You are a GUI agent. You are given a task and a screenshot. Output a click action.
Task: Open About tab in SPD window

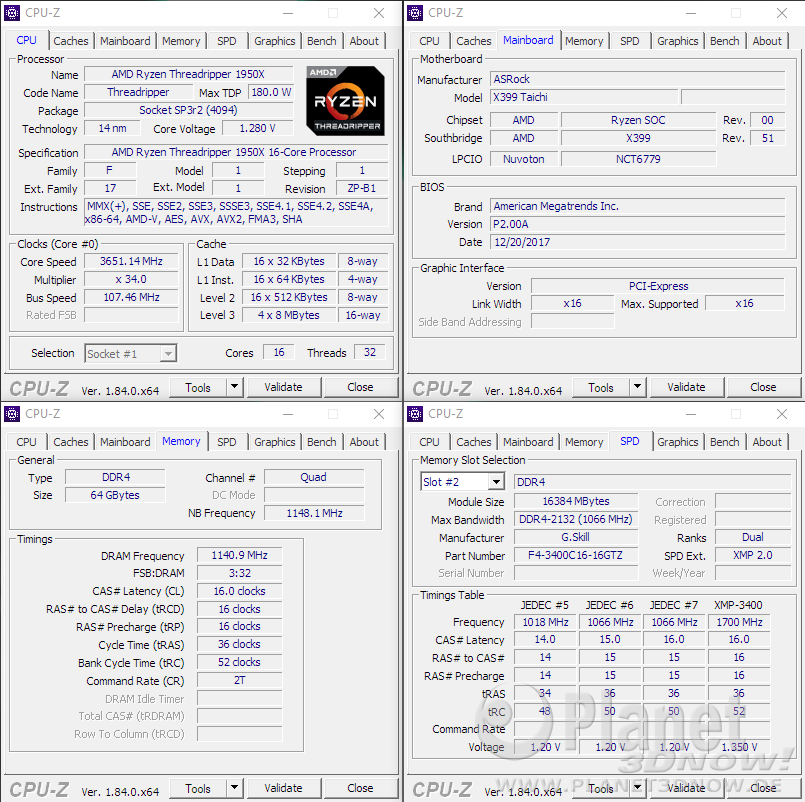click(767, 442)
